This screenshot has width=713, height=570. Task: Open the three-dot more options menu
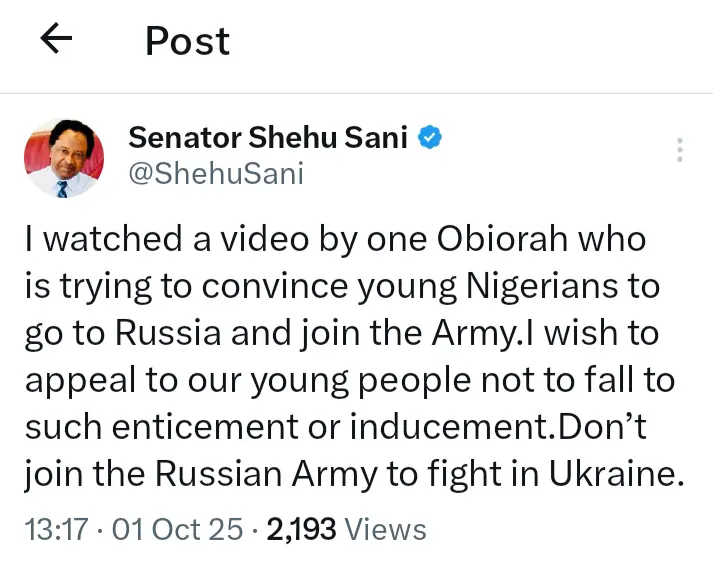click(x=680, y=150)
